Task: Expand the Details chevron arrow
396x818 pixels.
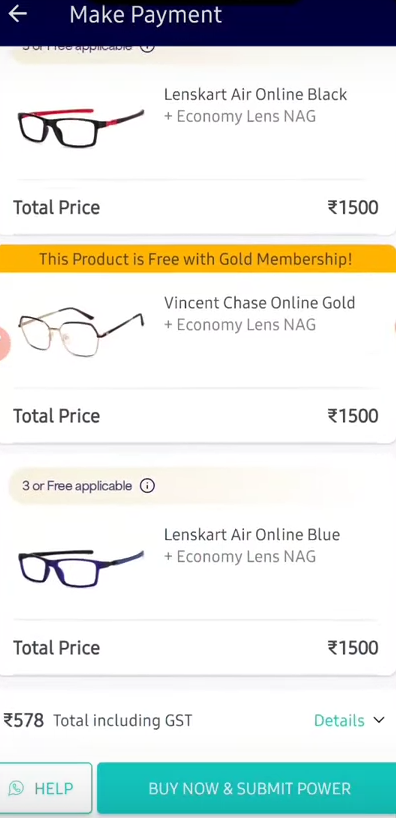Action: point(379,720)
